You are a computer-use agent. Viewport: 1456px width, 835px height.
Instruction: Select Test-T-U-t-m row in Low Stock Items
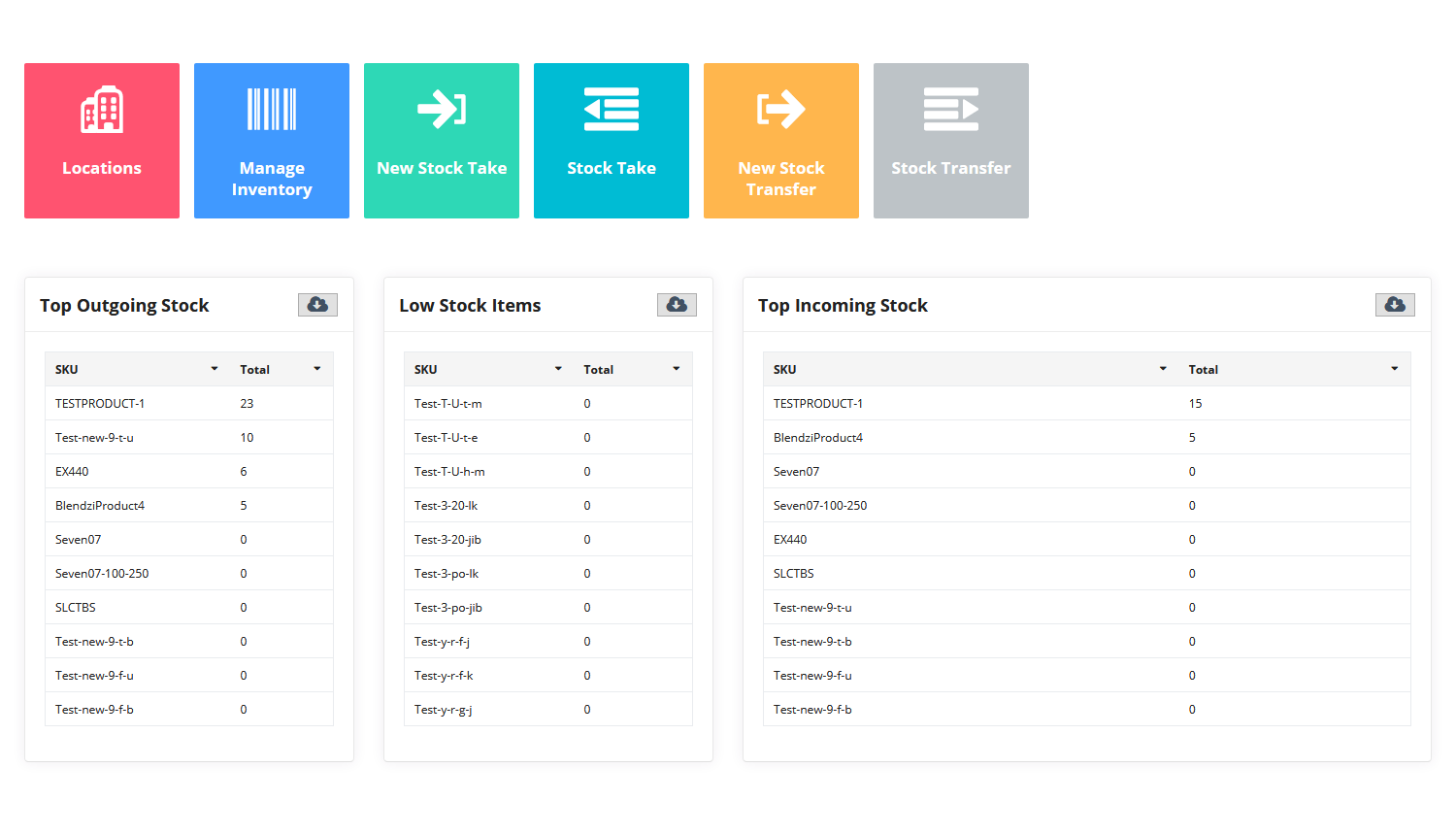(447, 404)
